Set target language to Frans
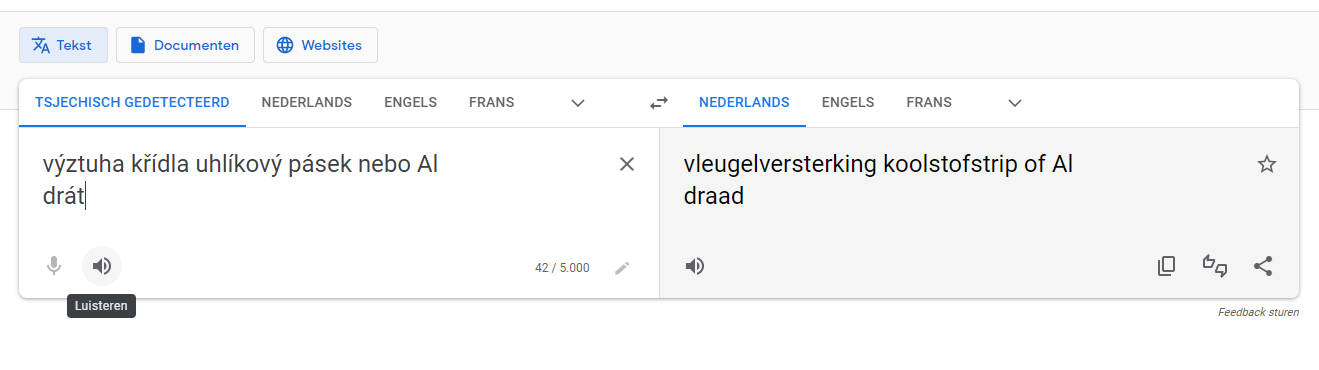This screenshot has width=1319, height=370. coord(929,102)
